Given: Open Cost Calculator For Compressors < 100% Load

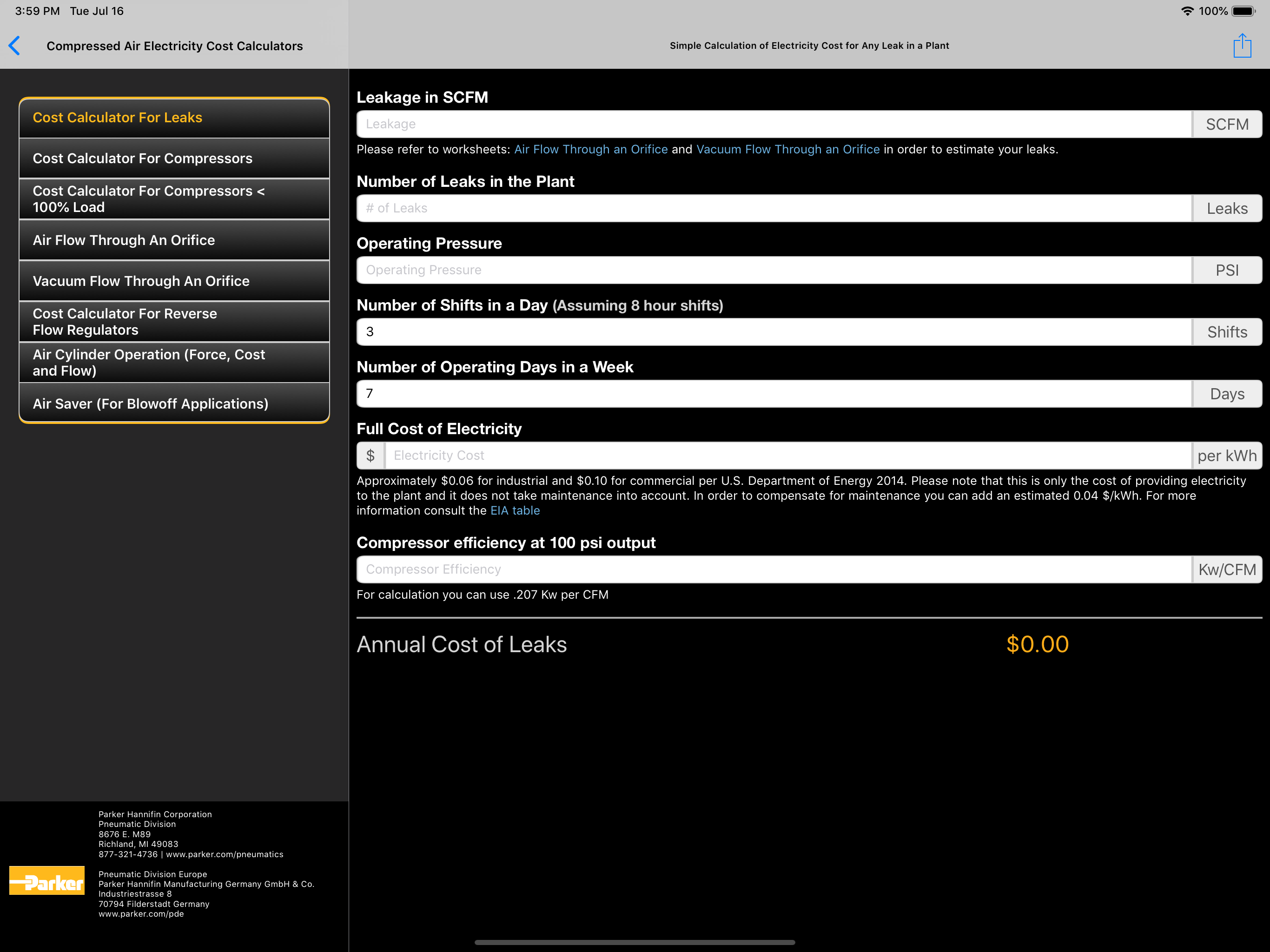Looking at the screenshot, I should point(174,199).
